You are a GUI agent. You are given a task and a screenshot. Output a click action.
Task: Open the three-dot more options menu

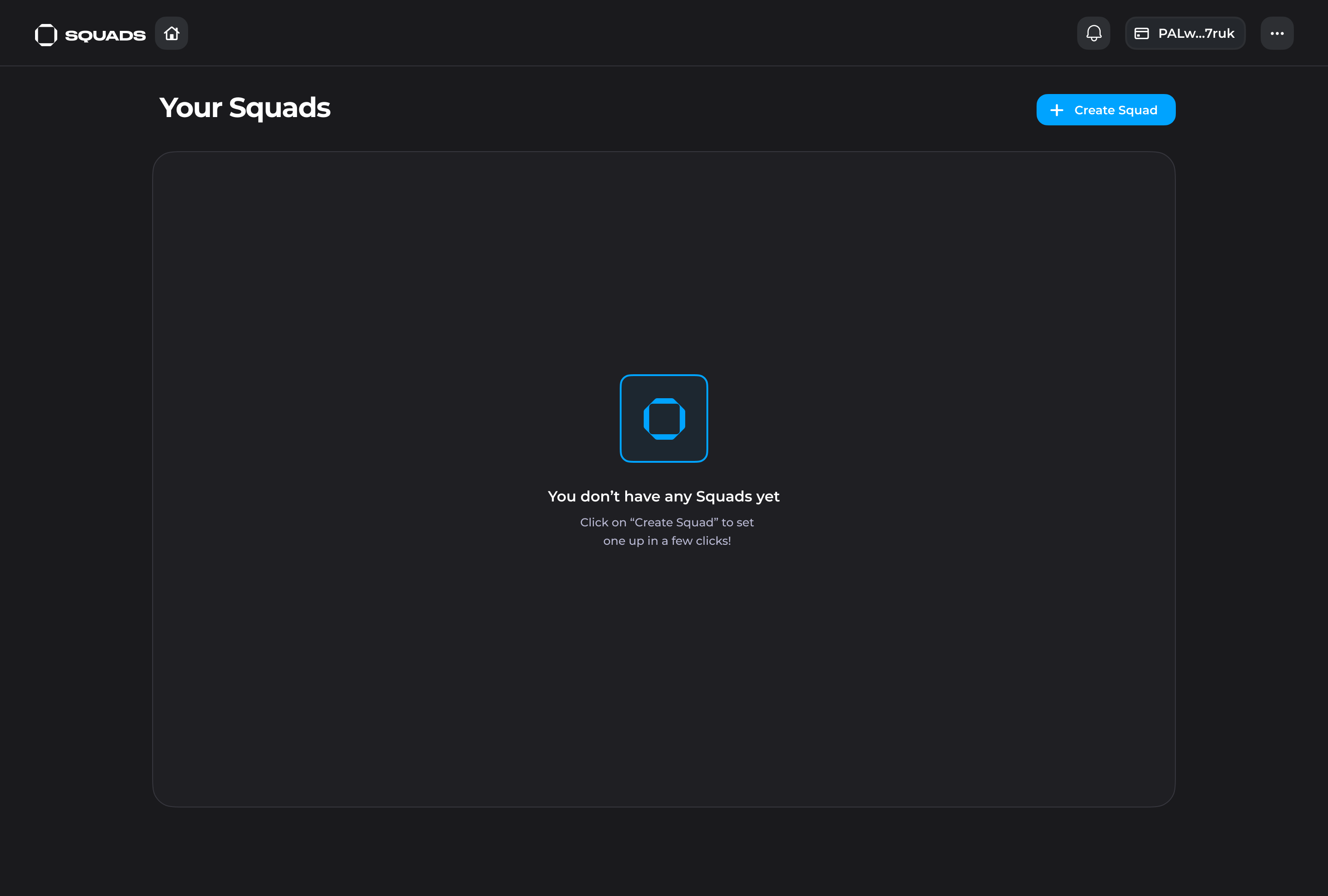1276,34
